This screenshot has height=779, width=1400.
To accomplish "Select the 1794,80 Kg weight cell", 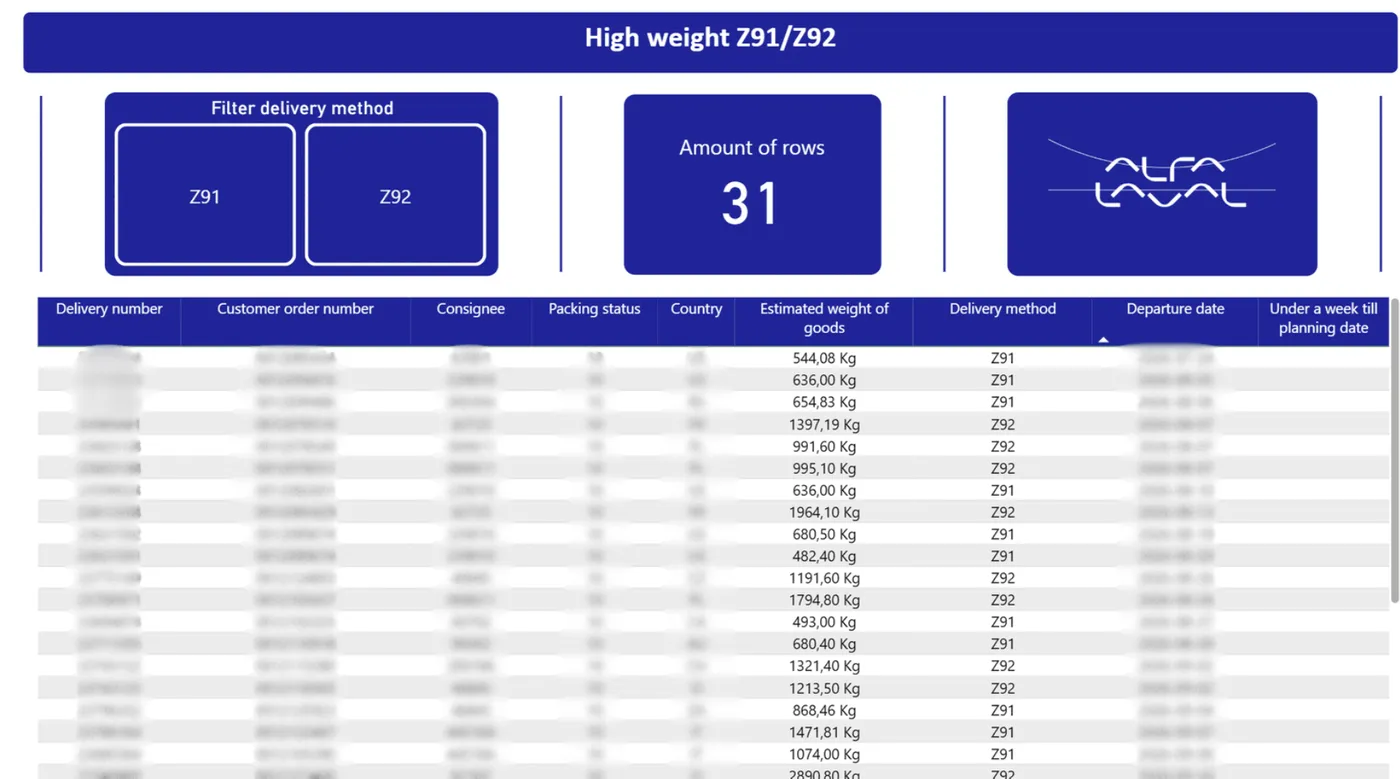I will tap(824, 600).
